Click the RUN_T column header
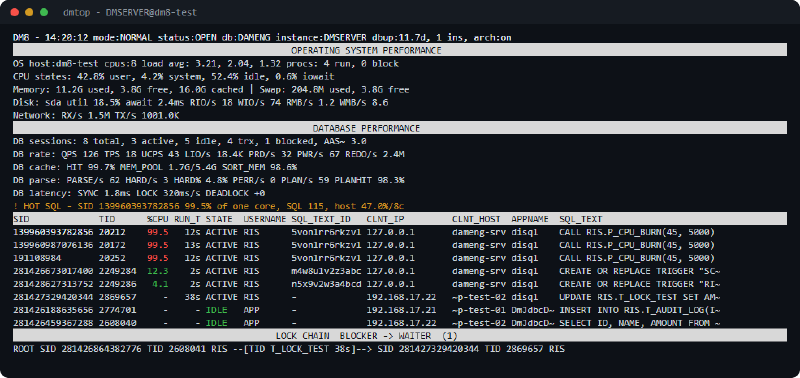Viewport: 800px width, 378px height. [x=187, y=219]
